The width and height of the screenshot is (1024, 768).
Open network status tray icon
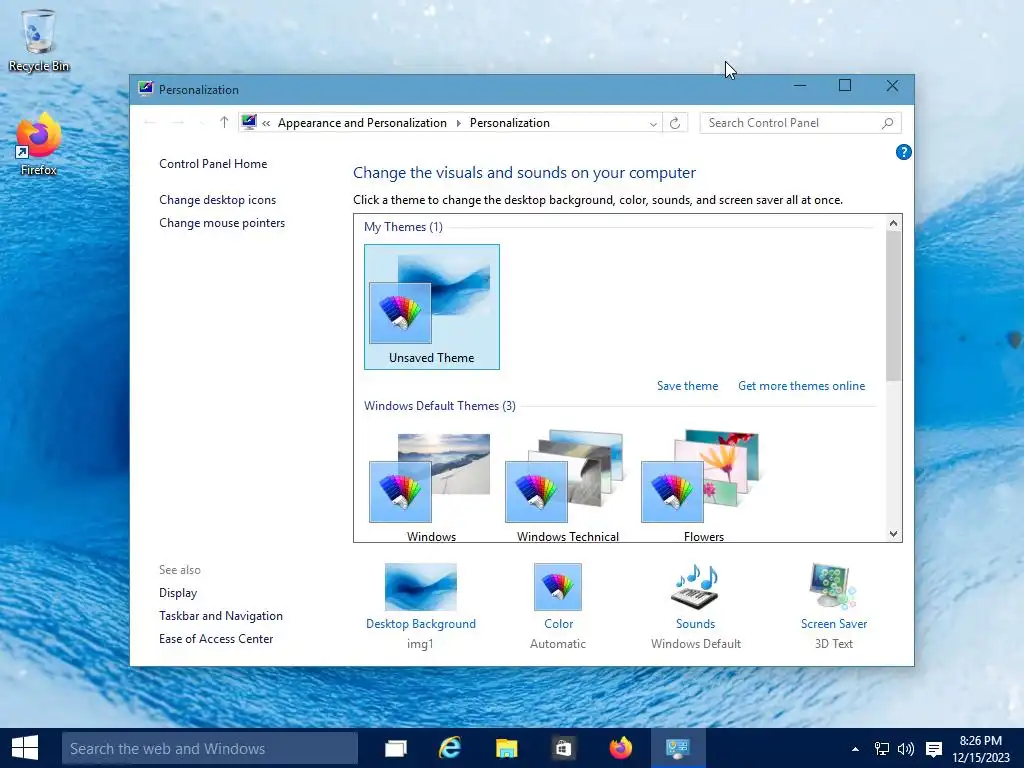pyautogui.click(x=882, y=749)
